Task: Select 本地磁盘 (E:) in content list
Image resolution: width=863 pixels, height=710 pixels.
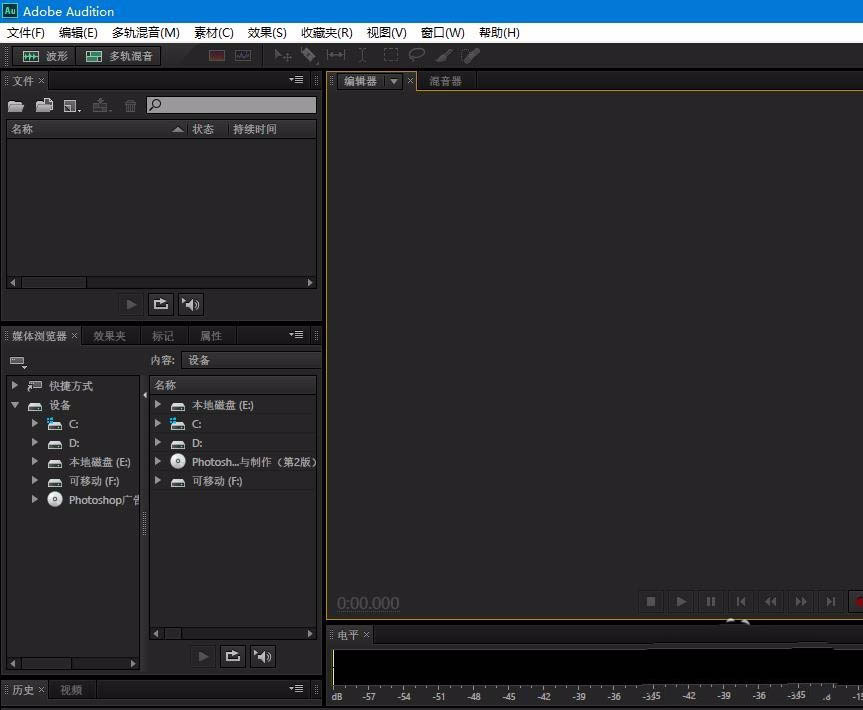Action: coord(233,405)
